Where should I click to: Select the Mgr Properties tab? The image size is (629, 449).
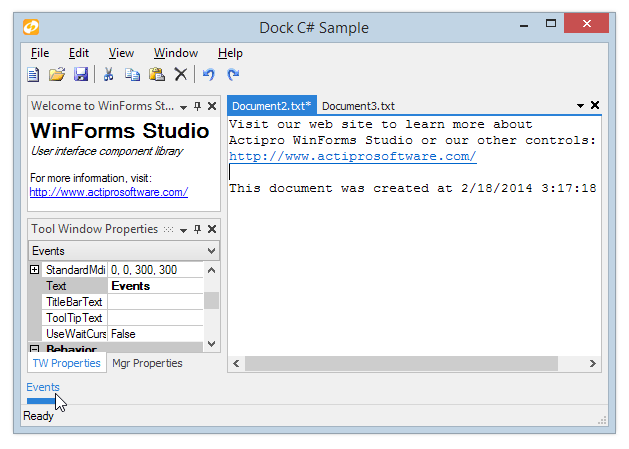(x=147, y=363)
